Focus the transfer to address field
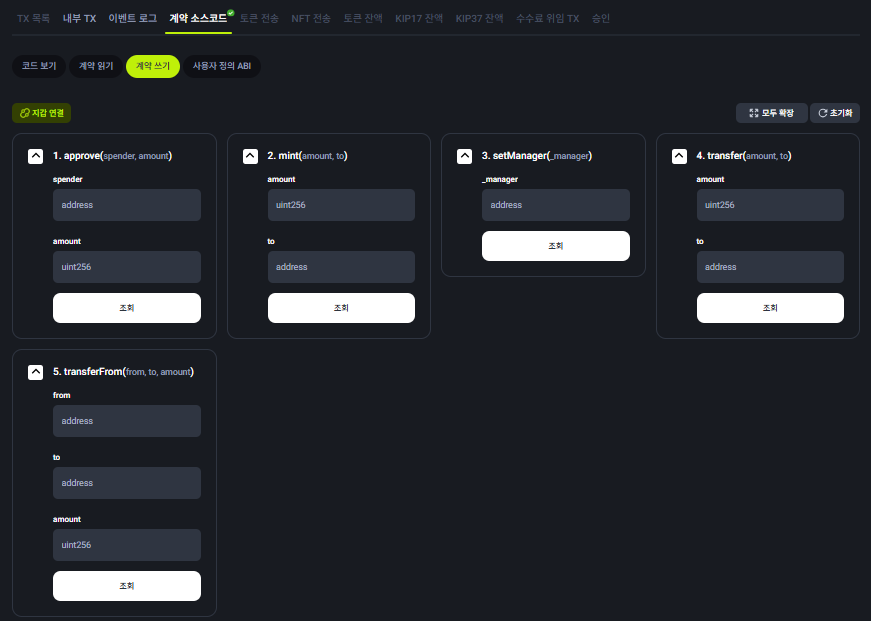871x621 pixels. pos(770,267)
